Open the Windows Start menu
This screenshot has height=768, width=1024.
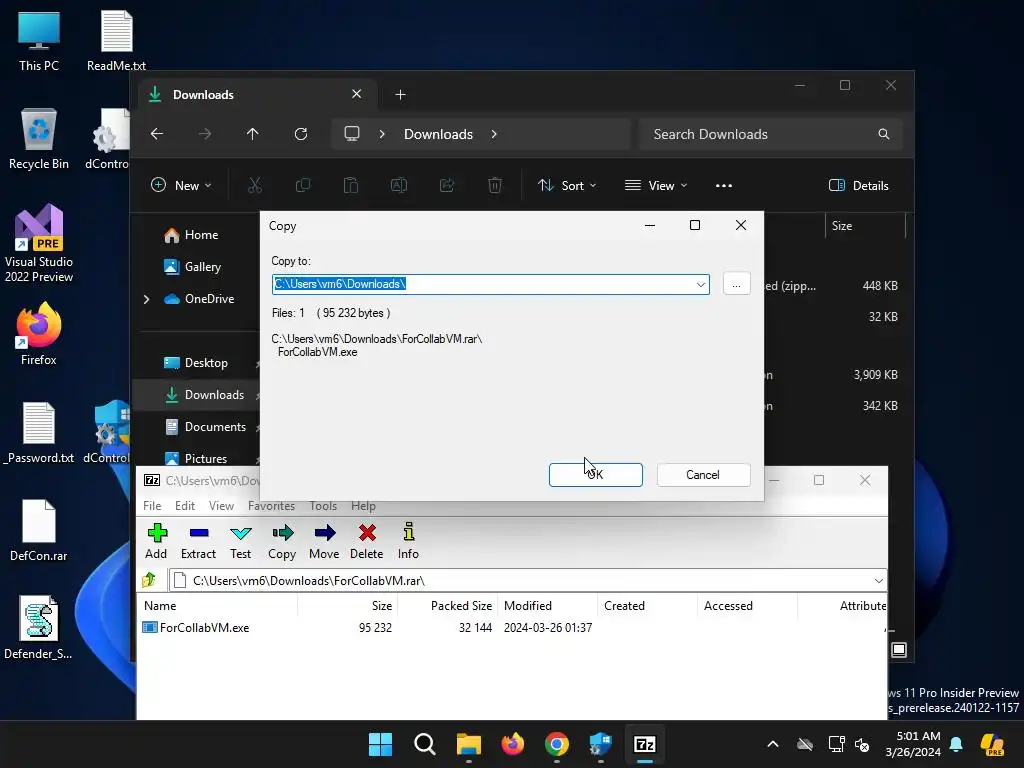(x=380, y=744)
